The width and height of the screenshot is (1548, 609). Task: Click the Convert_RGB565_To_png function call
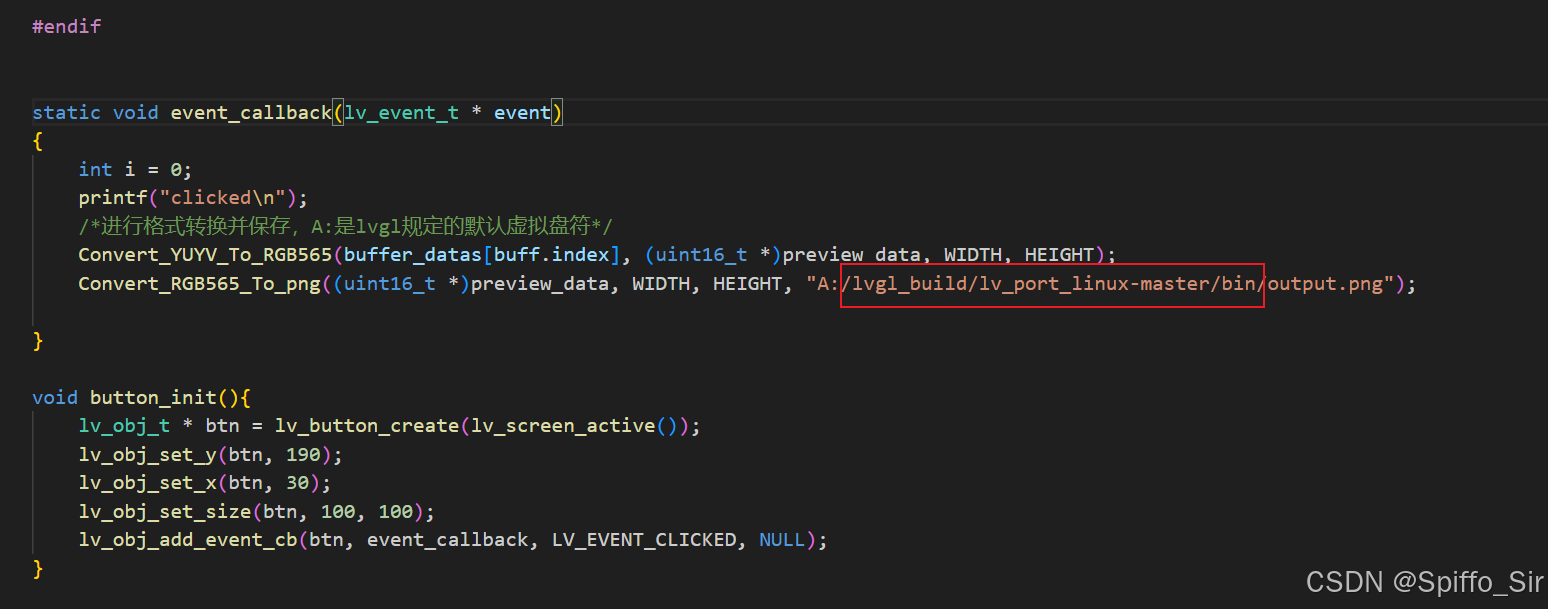(x=200, y=284)
